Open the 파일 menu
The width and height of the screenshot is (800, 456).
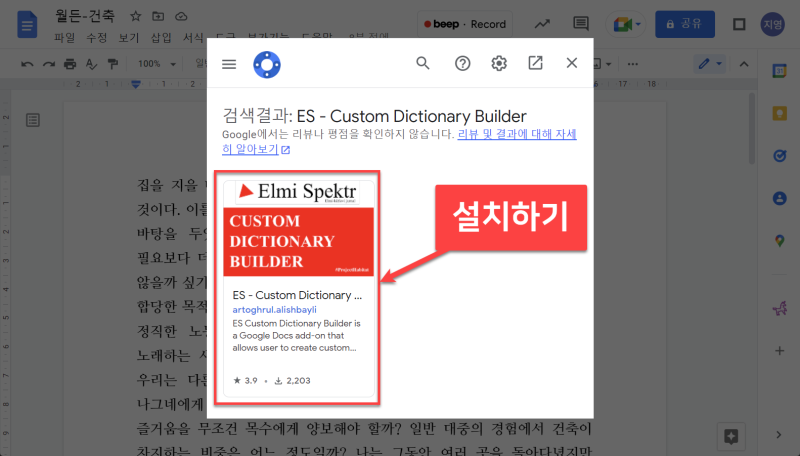tap(64, 38)
